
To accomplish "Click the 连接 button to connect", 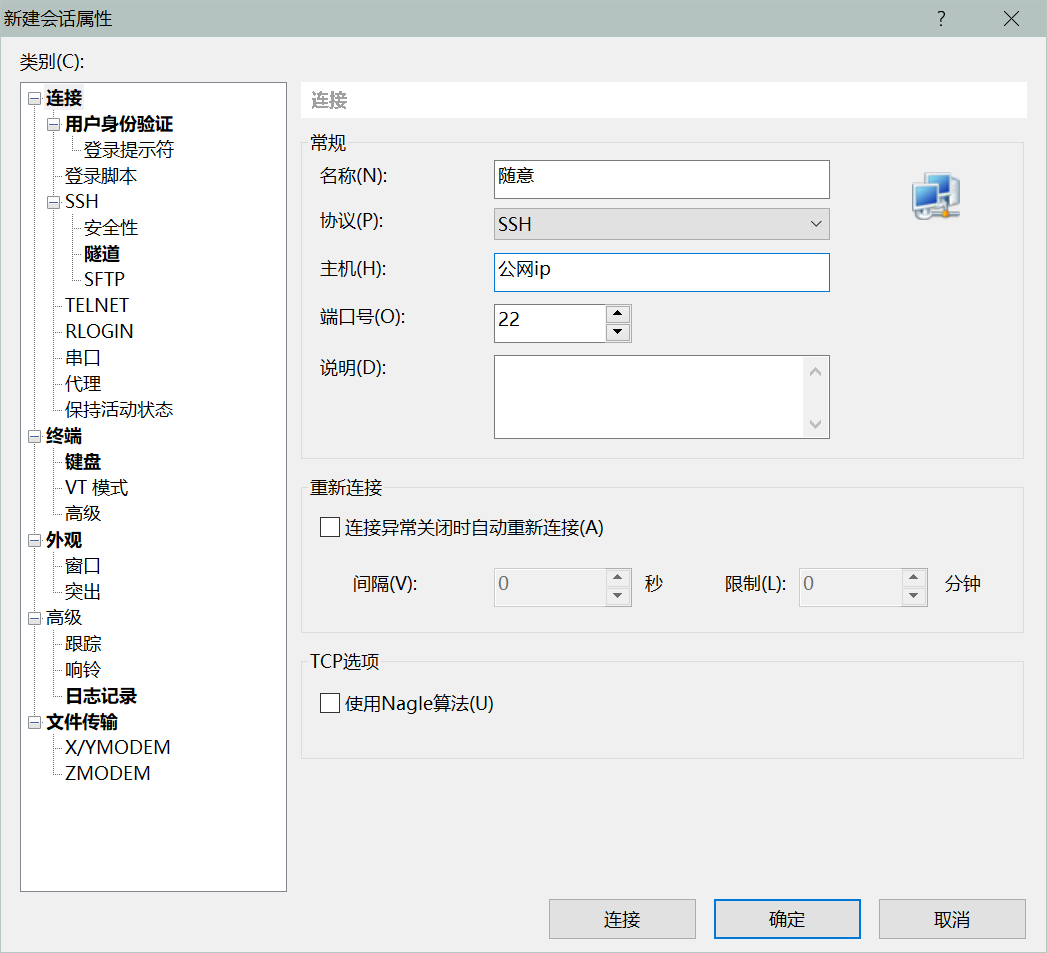I will (622, 918).
